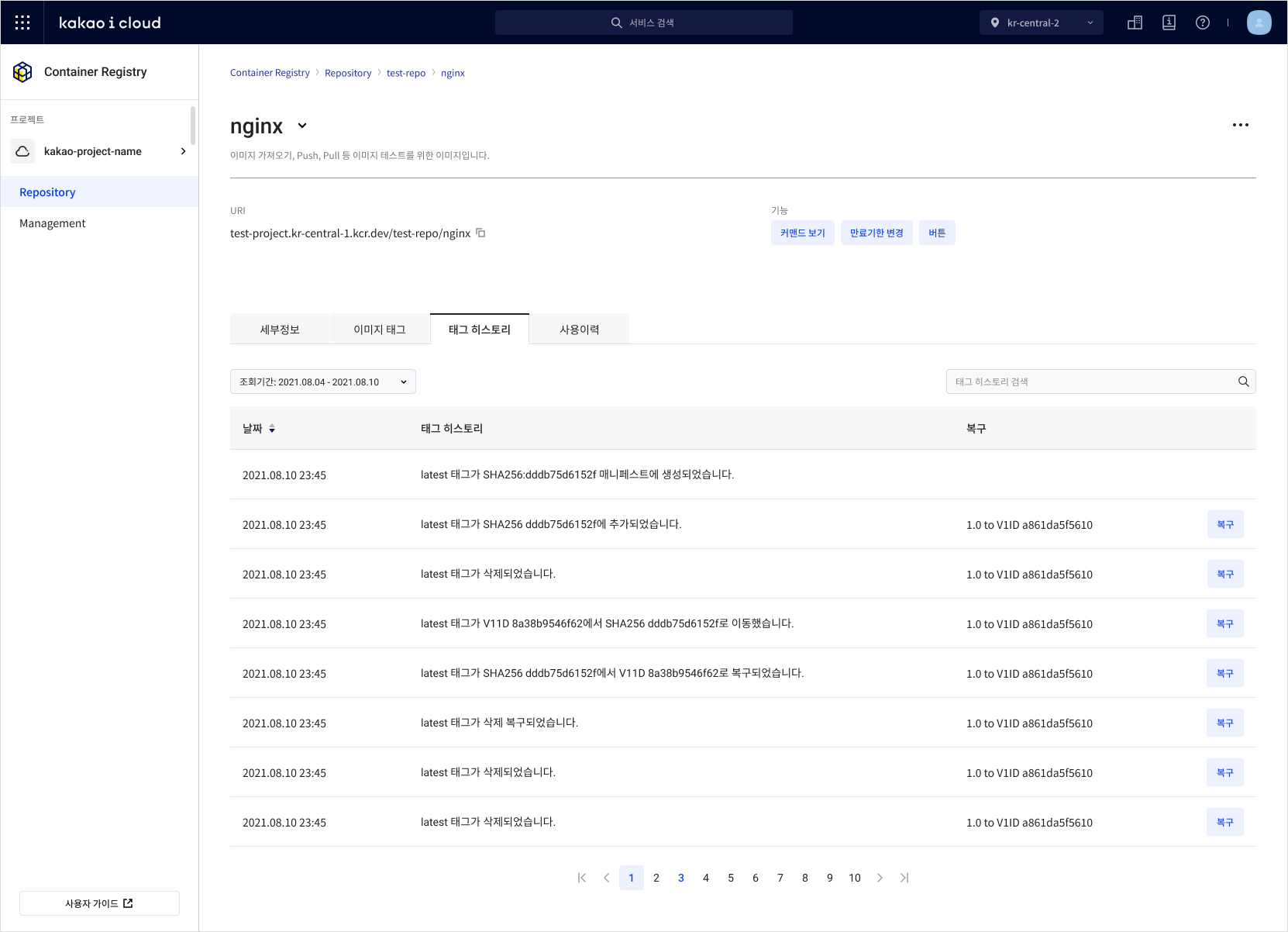Image resolution: width=1288 pixels, height=932 pixels.
Task: Click the 만료기한 변경 button
Action: point(876,233)
